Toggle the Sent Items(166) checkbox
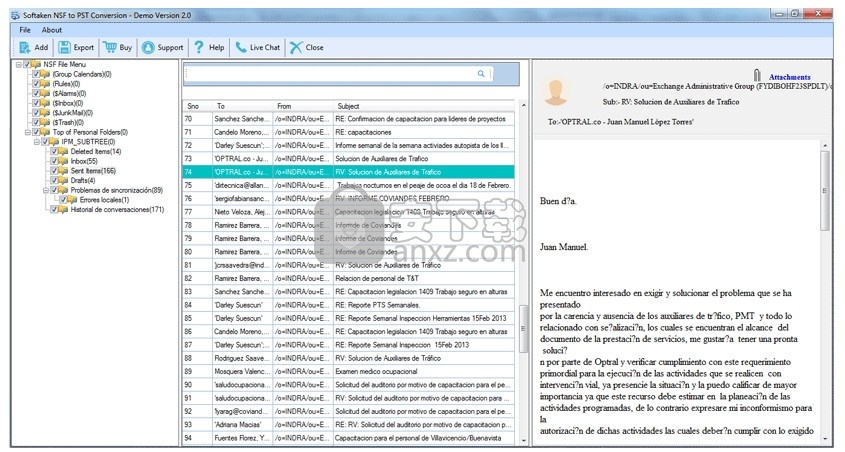845x452 pixels. coord(54,171)
